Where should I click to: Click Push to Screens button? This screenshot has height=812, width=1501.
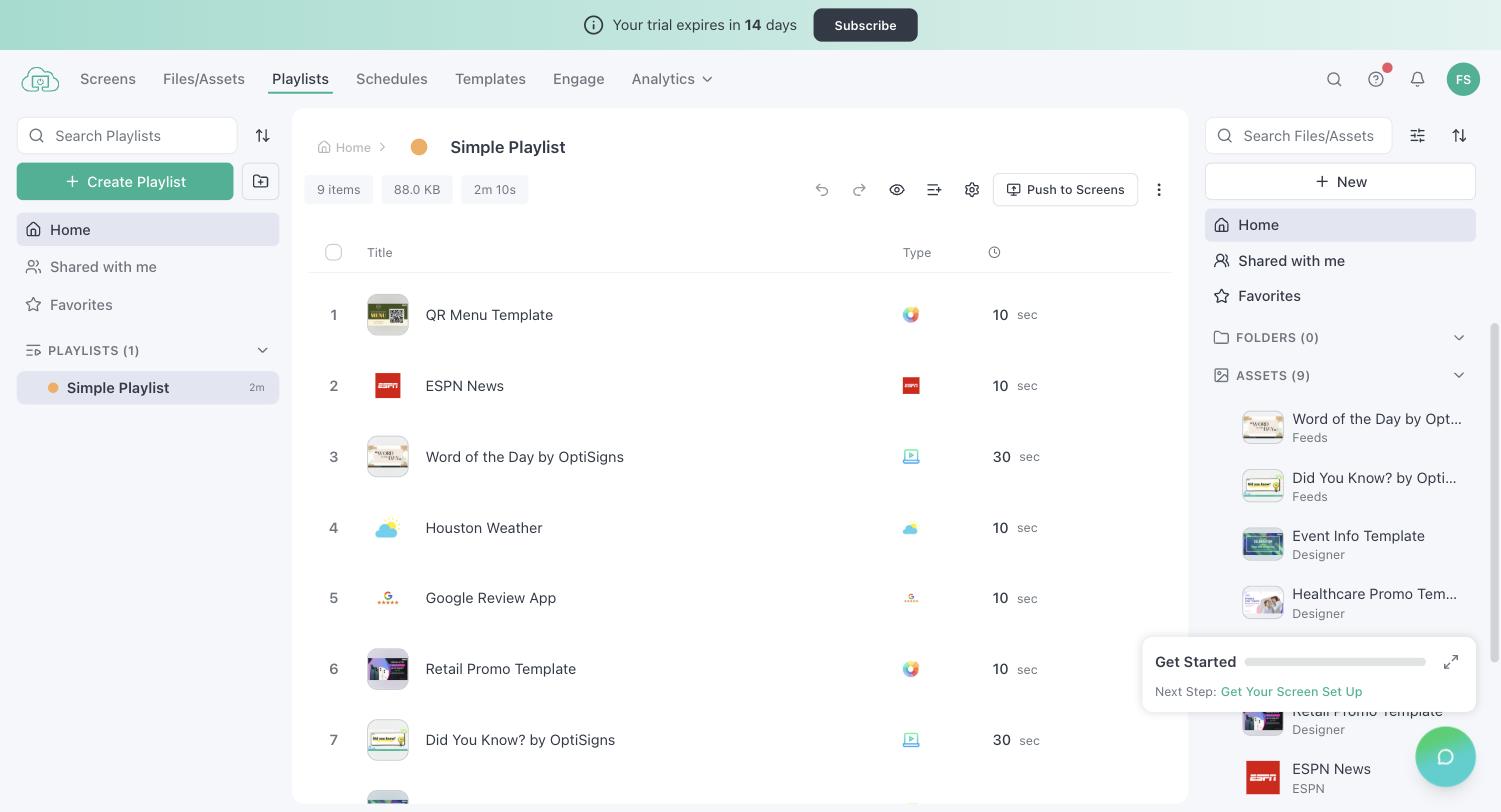click(1065, 190)
